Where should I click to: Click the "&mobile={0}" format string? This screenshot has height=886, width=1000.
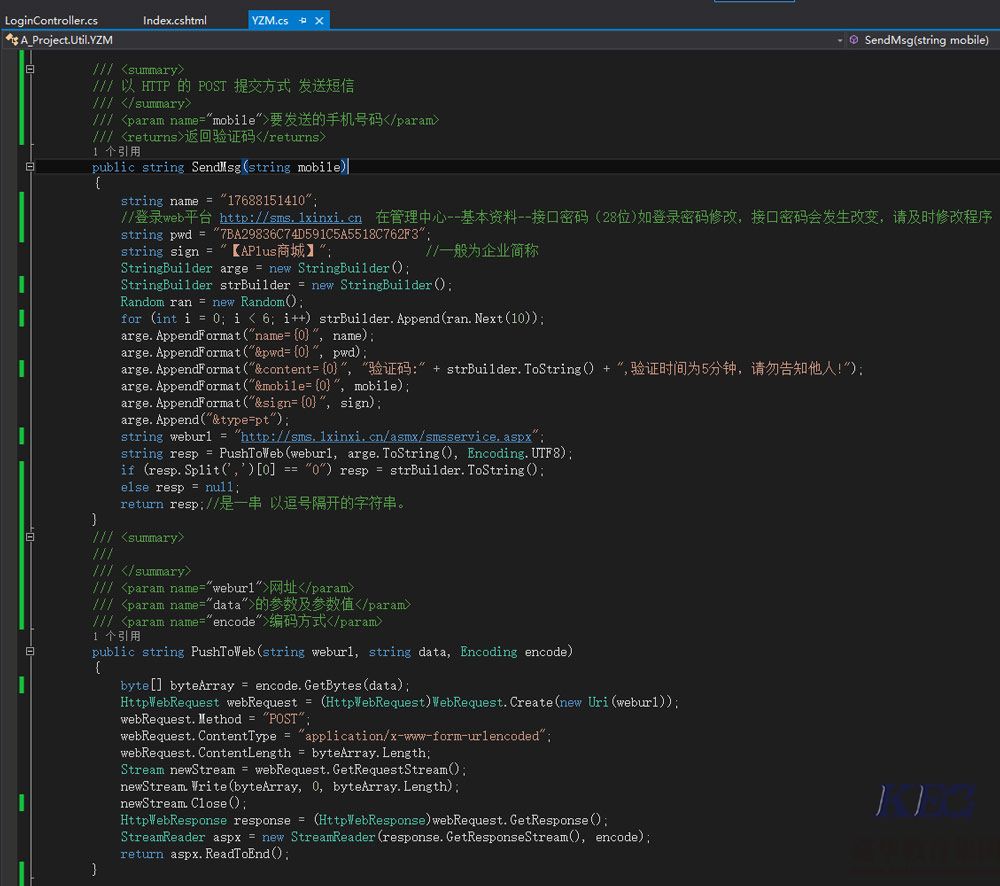point(294,386)
